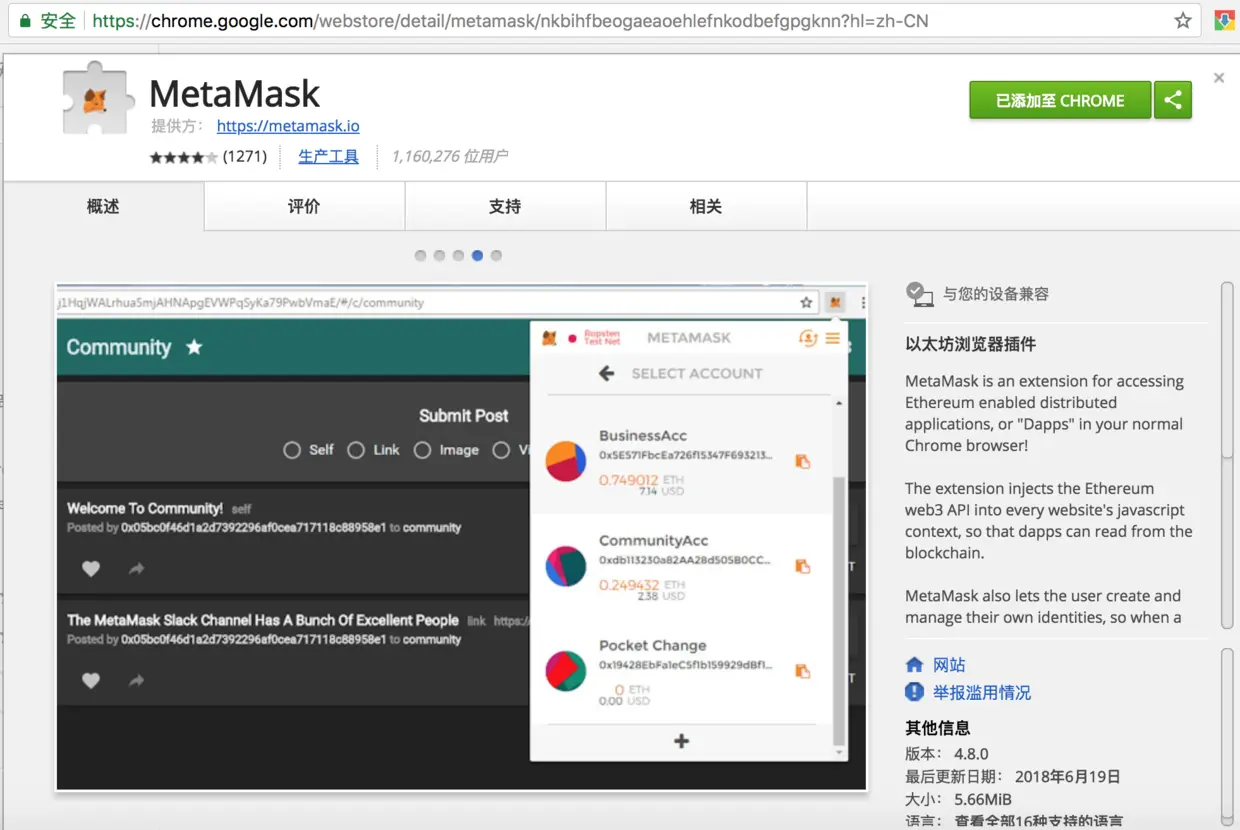Image resolution: width=1240 pixels, height=830 pixels.
Task: Click the 已添加至 CHROME button
Action: pyautogui.click(x=1060, y=100)
